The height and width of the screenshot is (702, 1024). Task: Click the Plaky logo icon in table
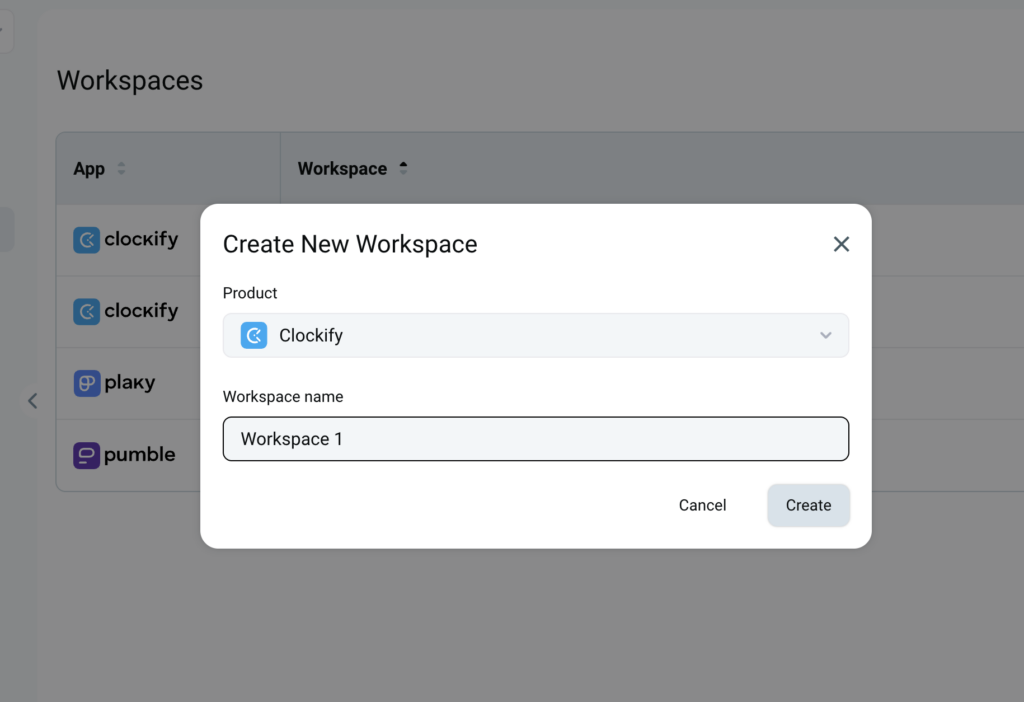(x=87, y=383)
